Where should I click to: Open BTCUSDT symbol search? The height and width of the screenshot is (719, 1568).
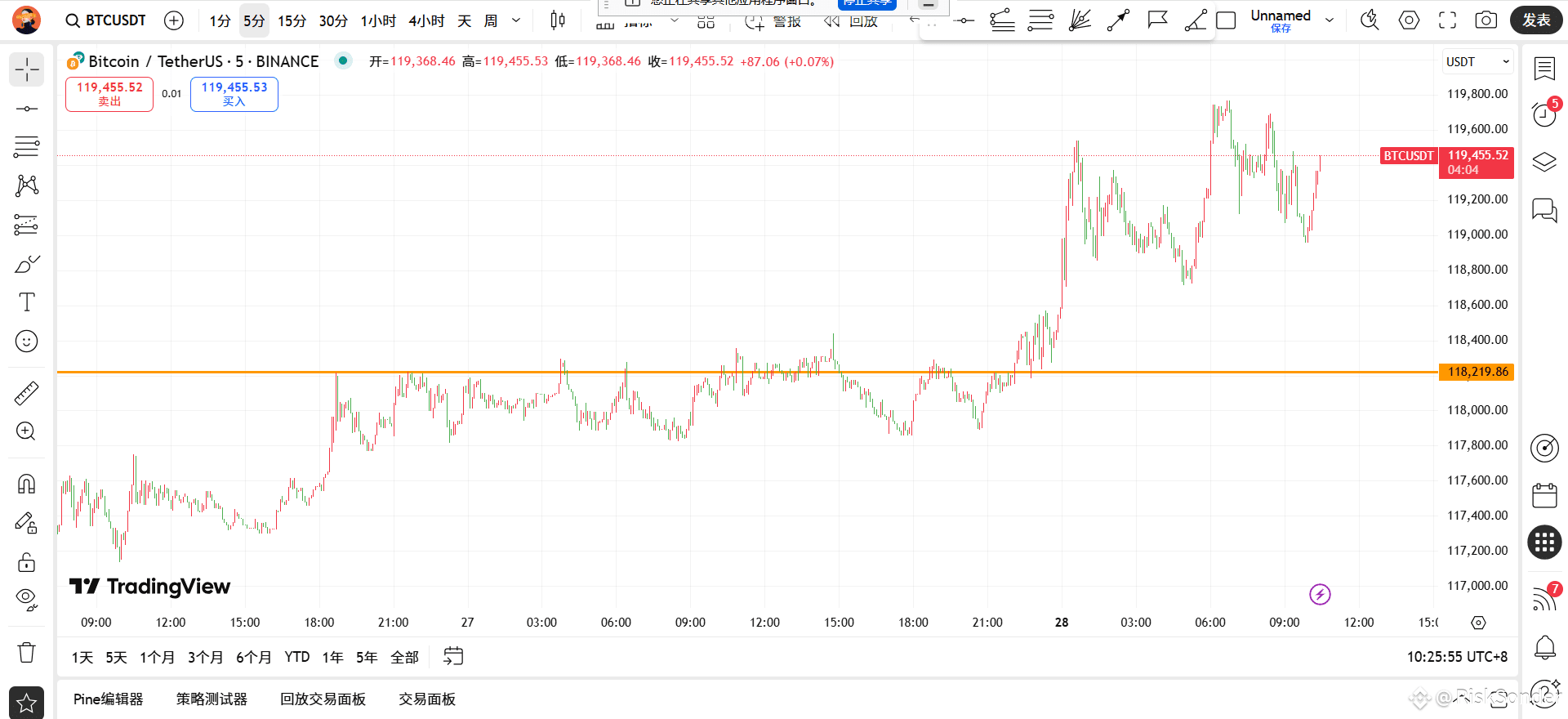106,20
